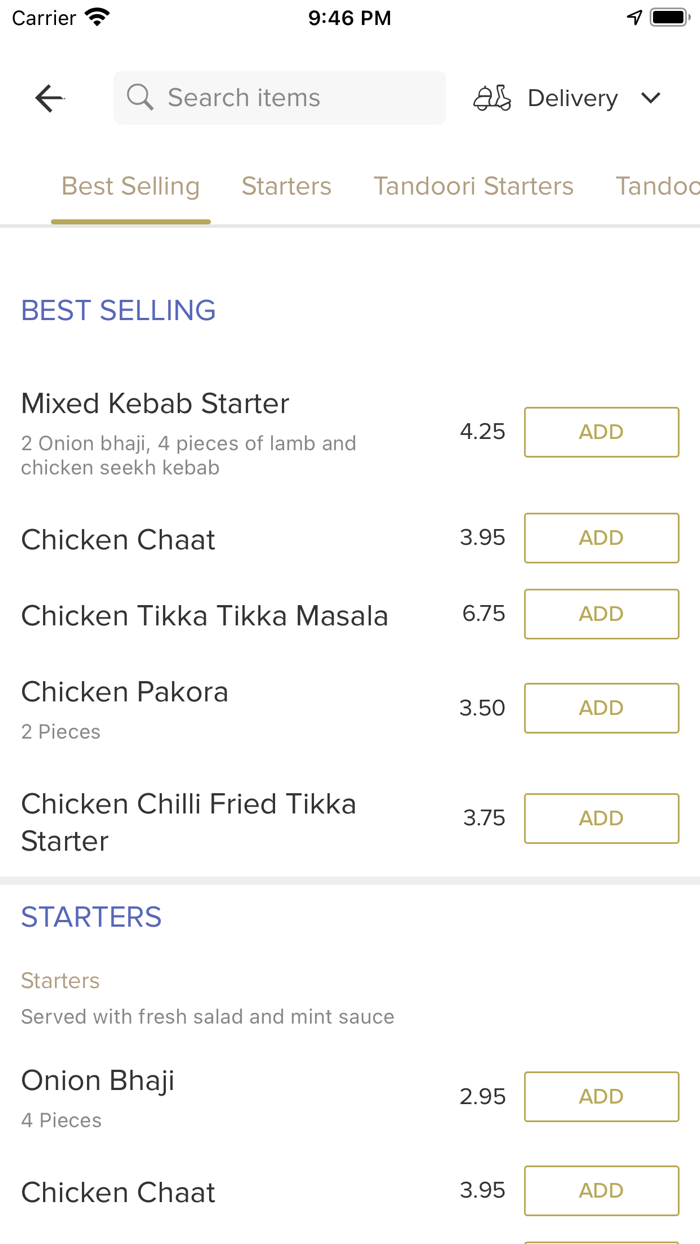Image resolution: width=700 pixels, height=1244 pixels.
Task: Add Chicken Tikka Tikka Masala
Action: pyautogui.click(x=601, y=614)
